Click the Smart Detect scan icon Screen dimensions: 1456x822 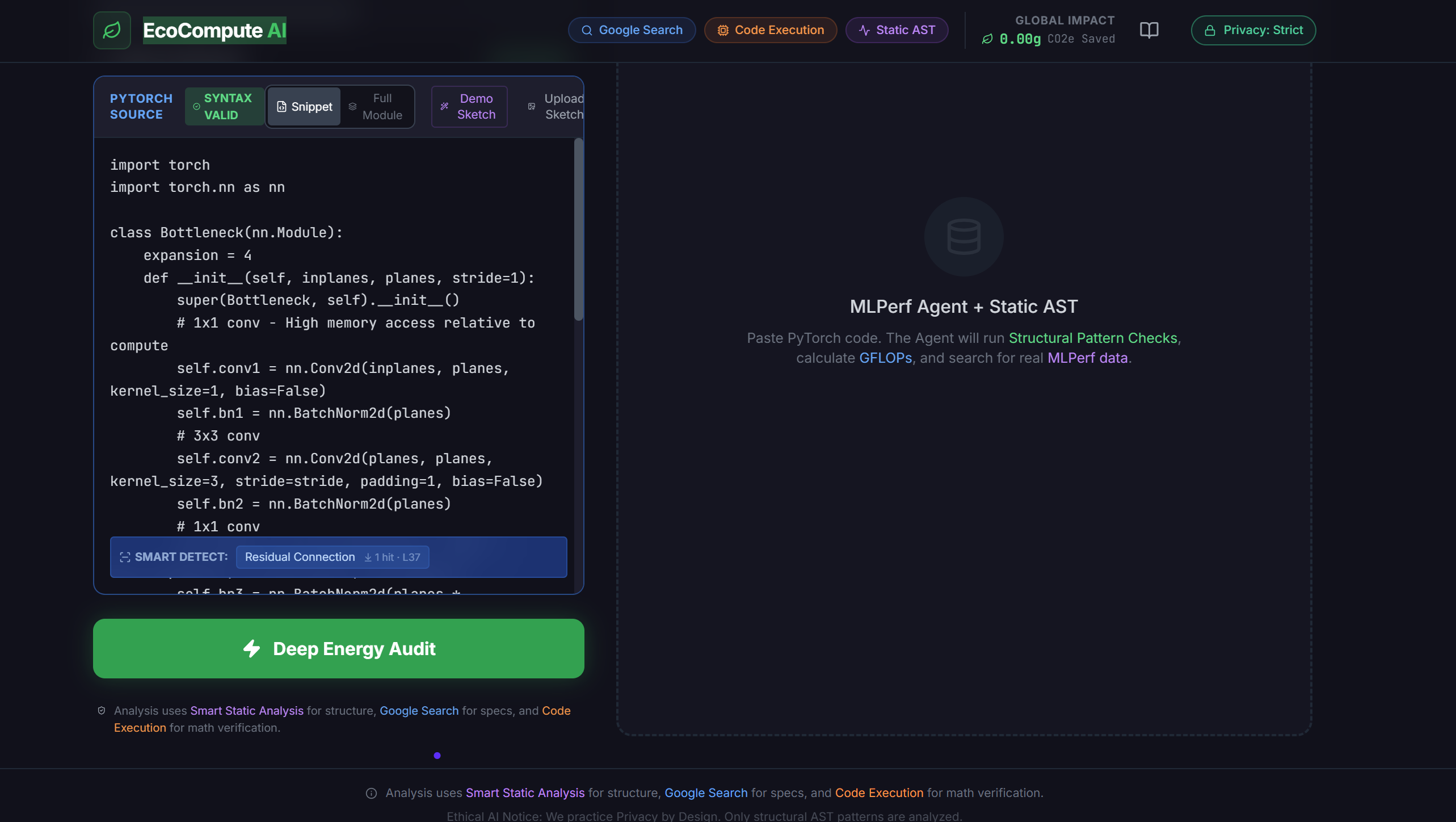click(125, 557)
